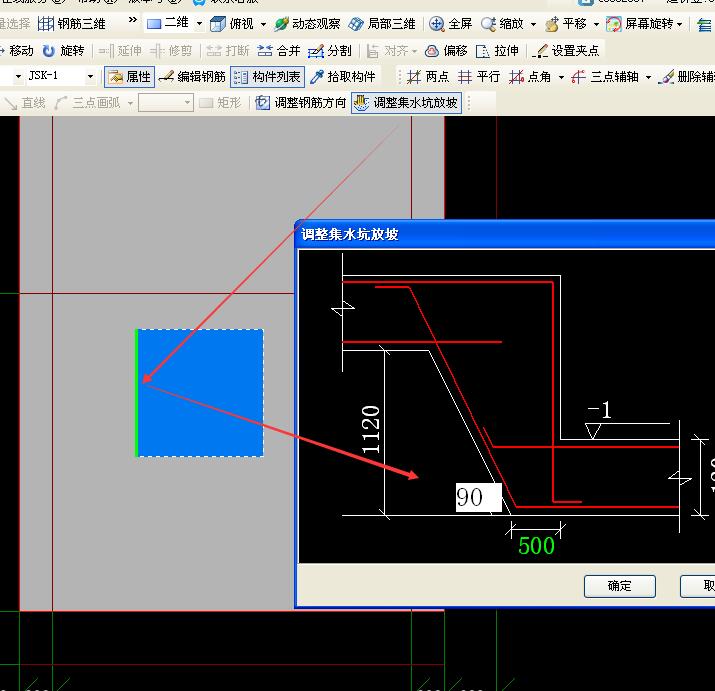
Task: Open the 钢筋三维 rebar 3D view
Action: [72, 24]
